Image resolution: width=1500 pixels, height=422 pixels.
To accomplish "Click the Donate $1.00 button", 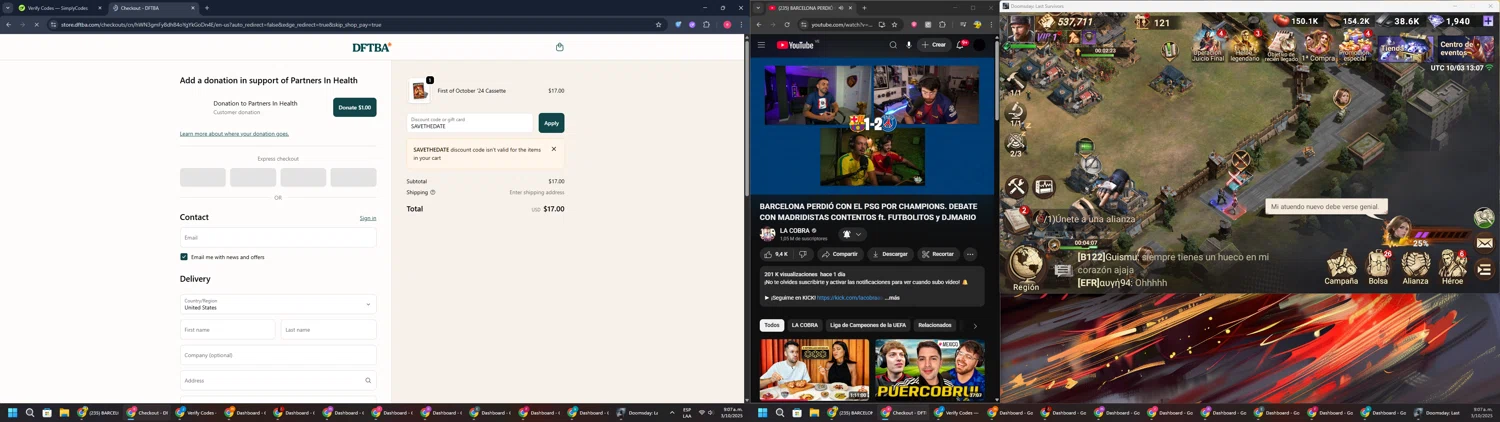I will 355,107.
